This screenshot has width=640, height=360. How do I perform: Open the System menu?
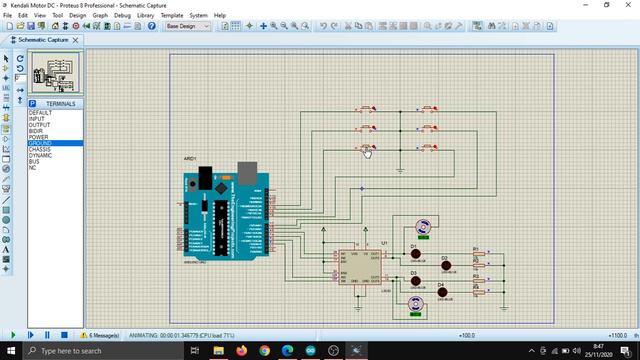tap(198, 16)
